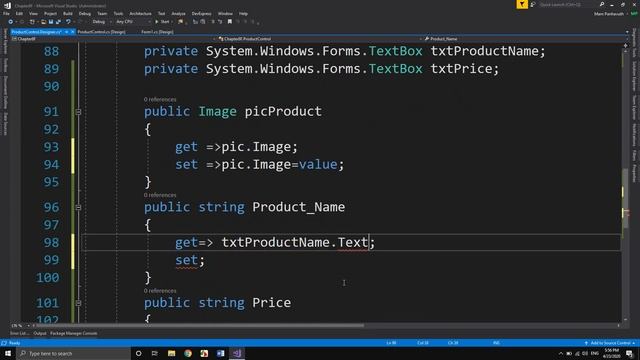Open the Output panel tab
The image size is (640, 360).
[40, 333]
